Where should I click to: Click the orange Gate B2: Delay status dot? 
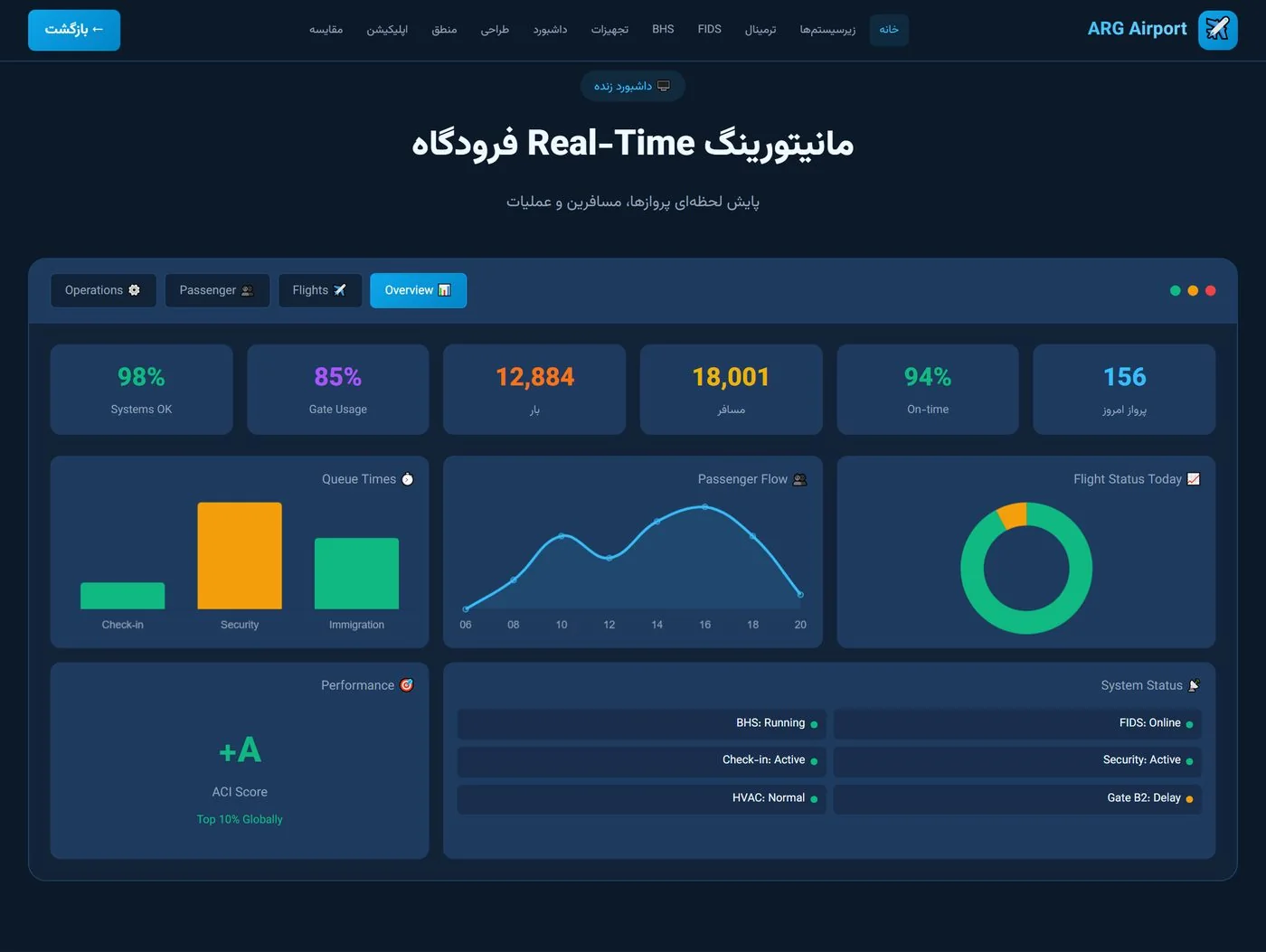click(1189, 799)
